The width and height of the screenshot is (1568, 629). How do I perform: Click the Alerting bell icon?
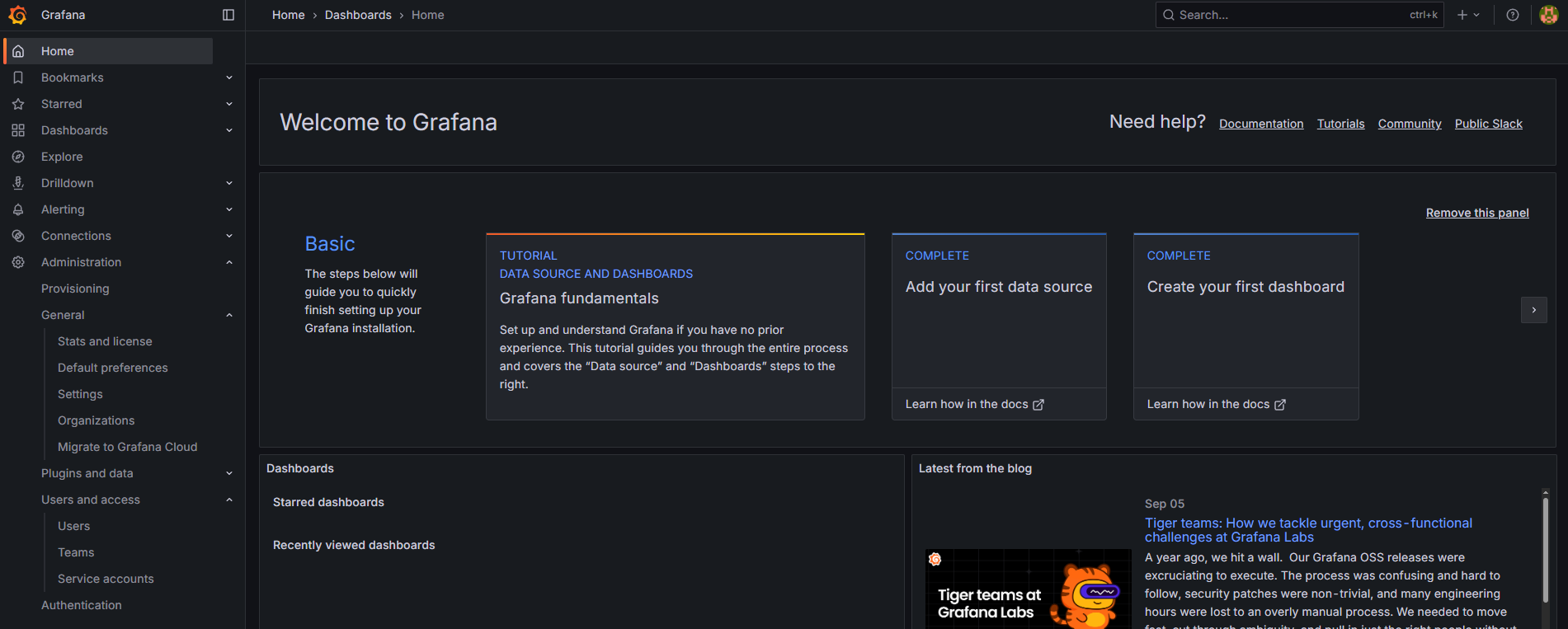click(18, 209)
